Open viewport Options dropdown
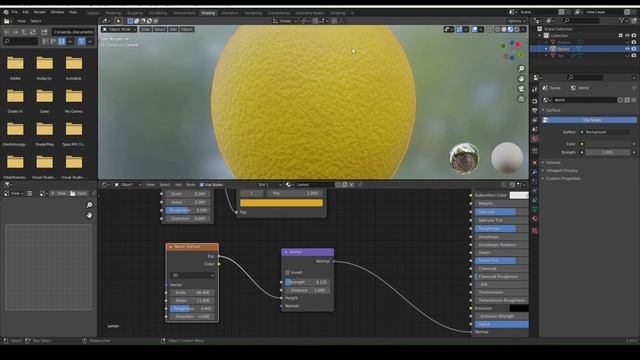The image size is (640, 360). [516, 21]
